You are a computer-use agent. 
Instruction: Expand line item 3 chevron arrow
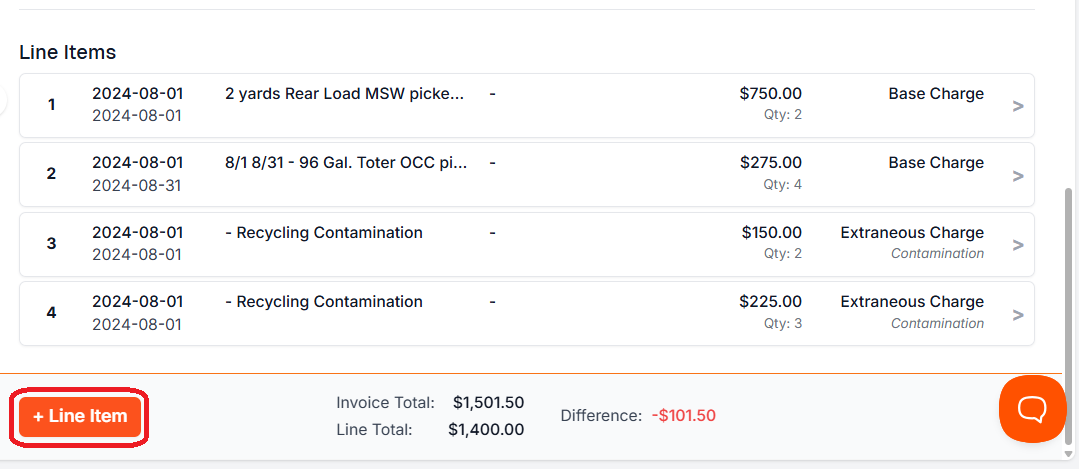(x=1018, y=245)
